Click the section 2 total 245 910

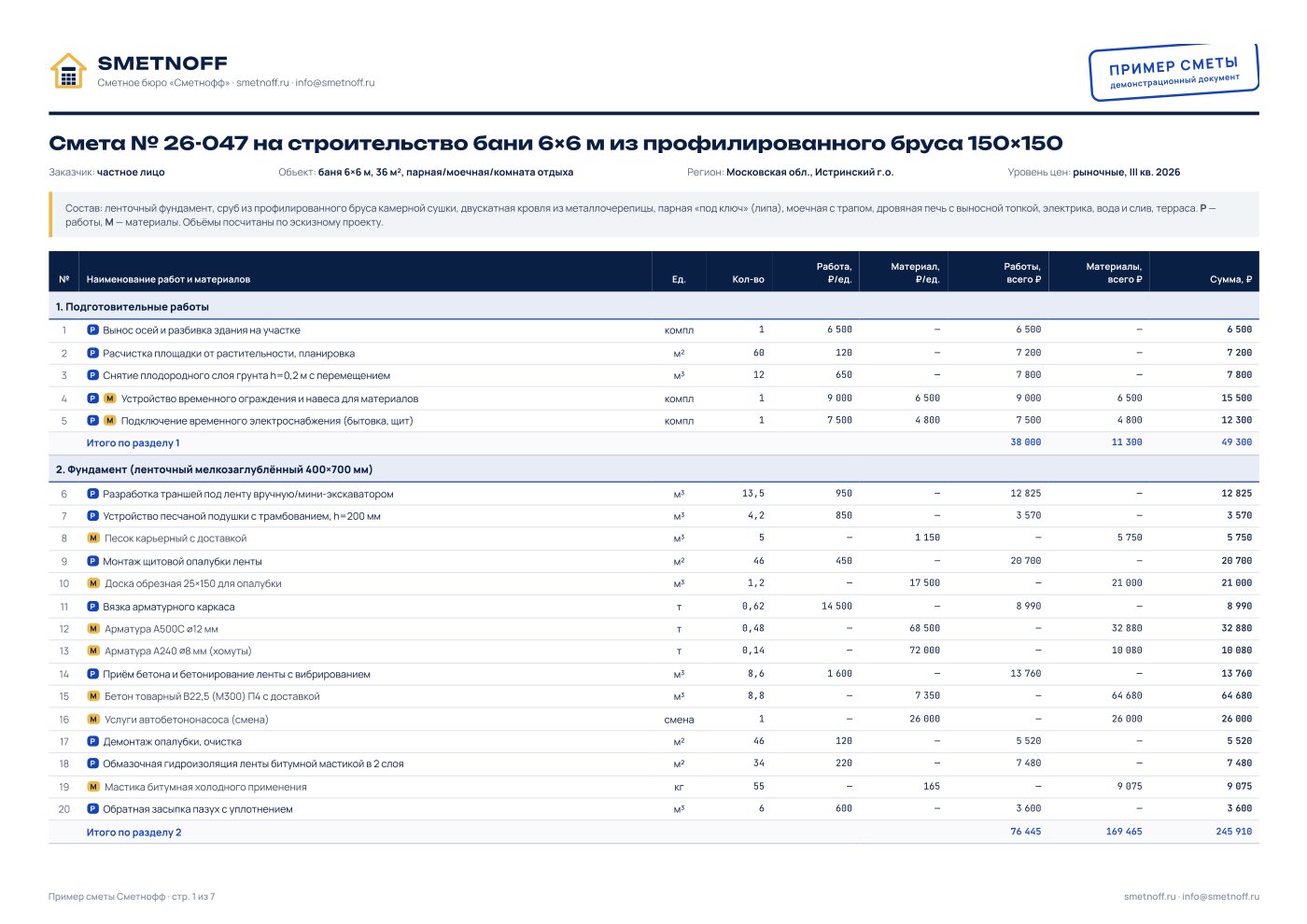(x=1234, y=832)
